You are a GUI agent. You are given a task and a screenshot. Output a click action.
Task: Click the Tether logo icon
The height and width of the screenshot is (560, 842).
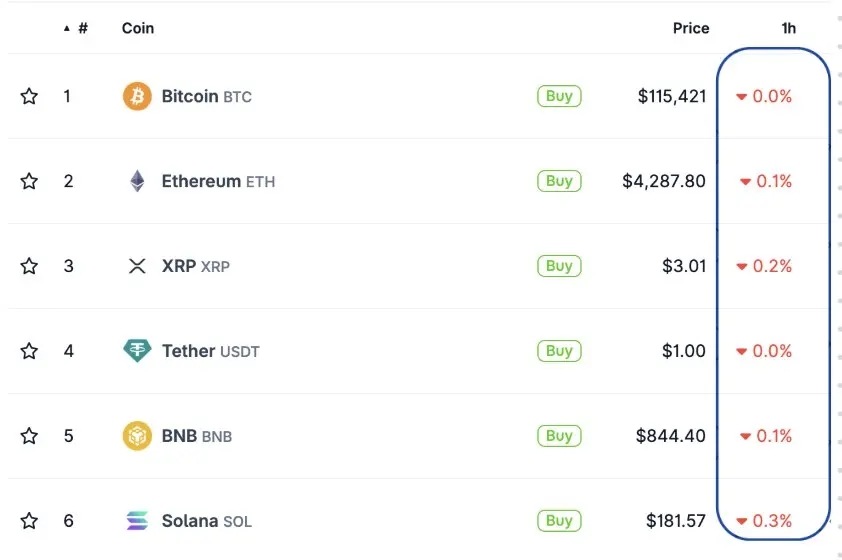[x=137, y=351]
